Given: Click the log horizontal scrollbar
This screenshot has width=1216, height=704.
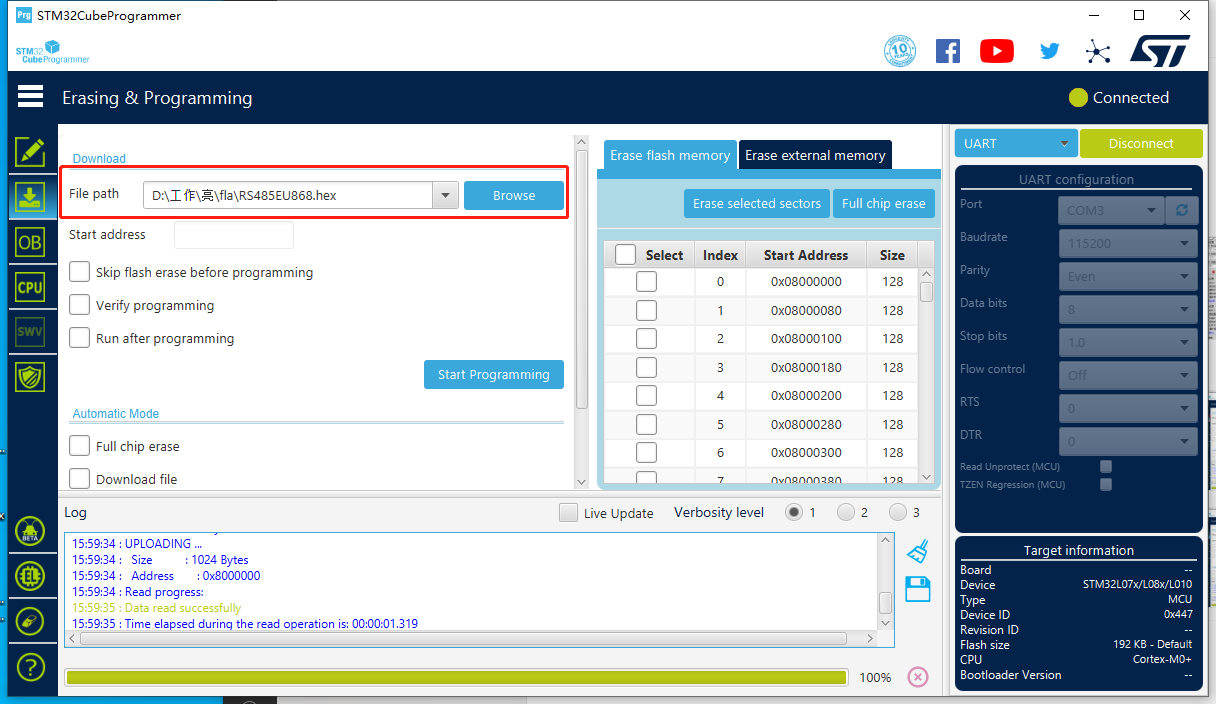Looking at the screenshot, I should tap(471, 638).
